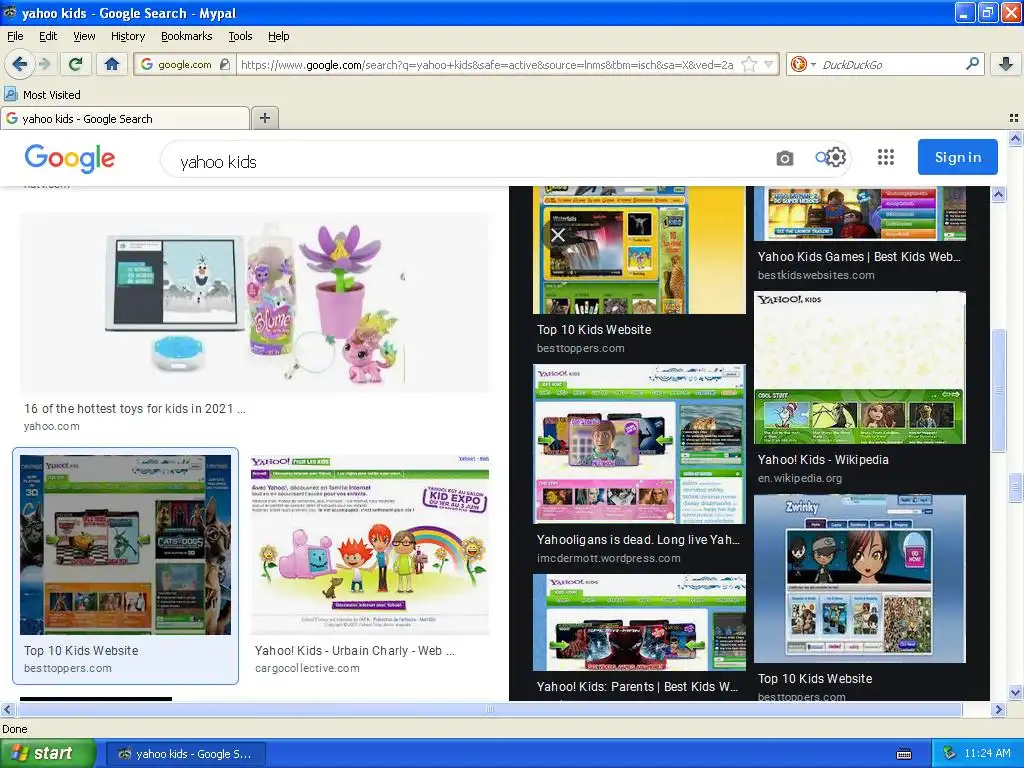The height and width of the screenshot is (768, 1024).
Task: Open the Yahoo Kids Games related thumbnail
Action: click(x=859, y=214)
